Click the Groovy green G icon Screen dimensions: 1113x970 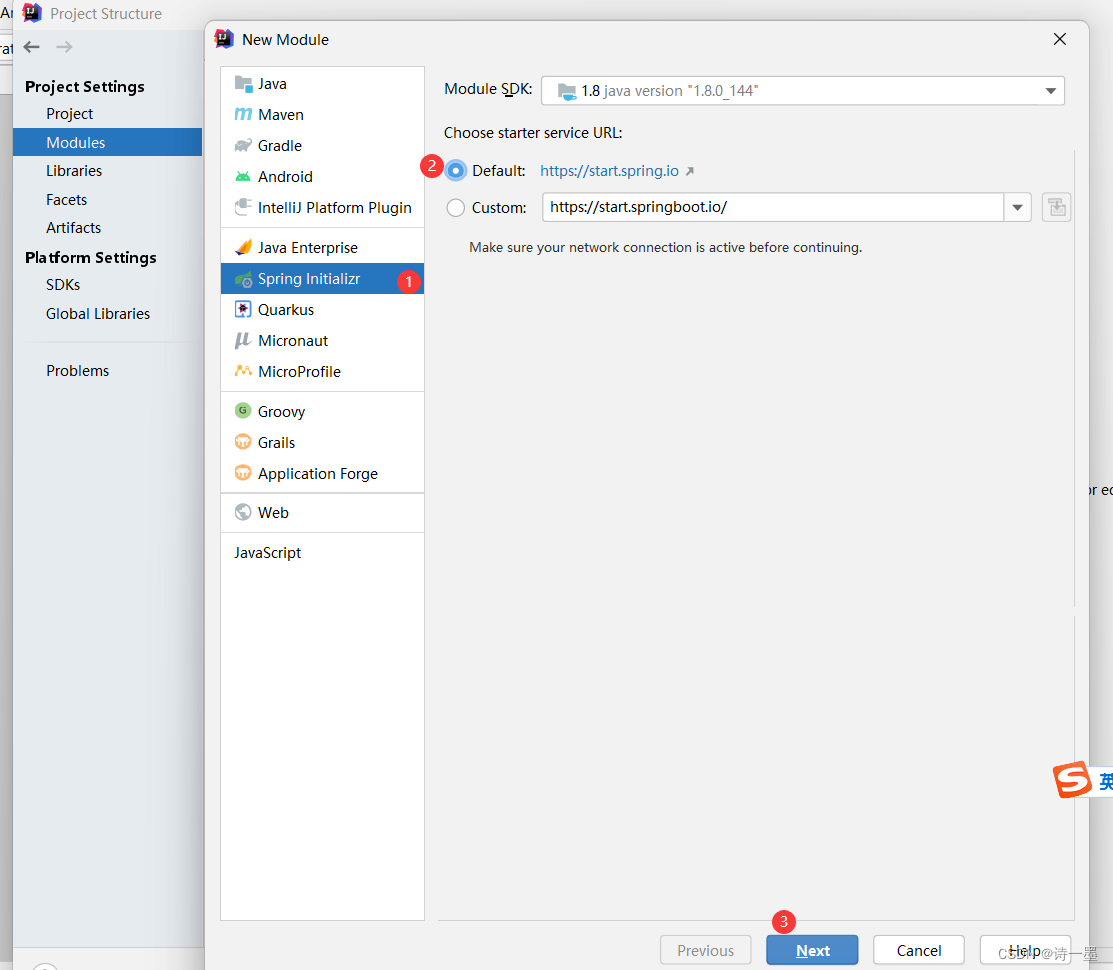243,411
